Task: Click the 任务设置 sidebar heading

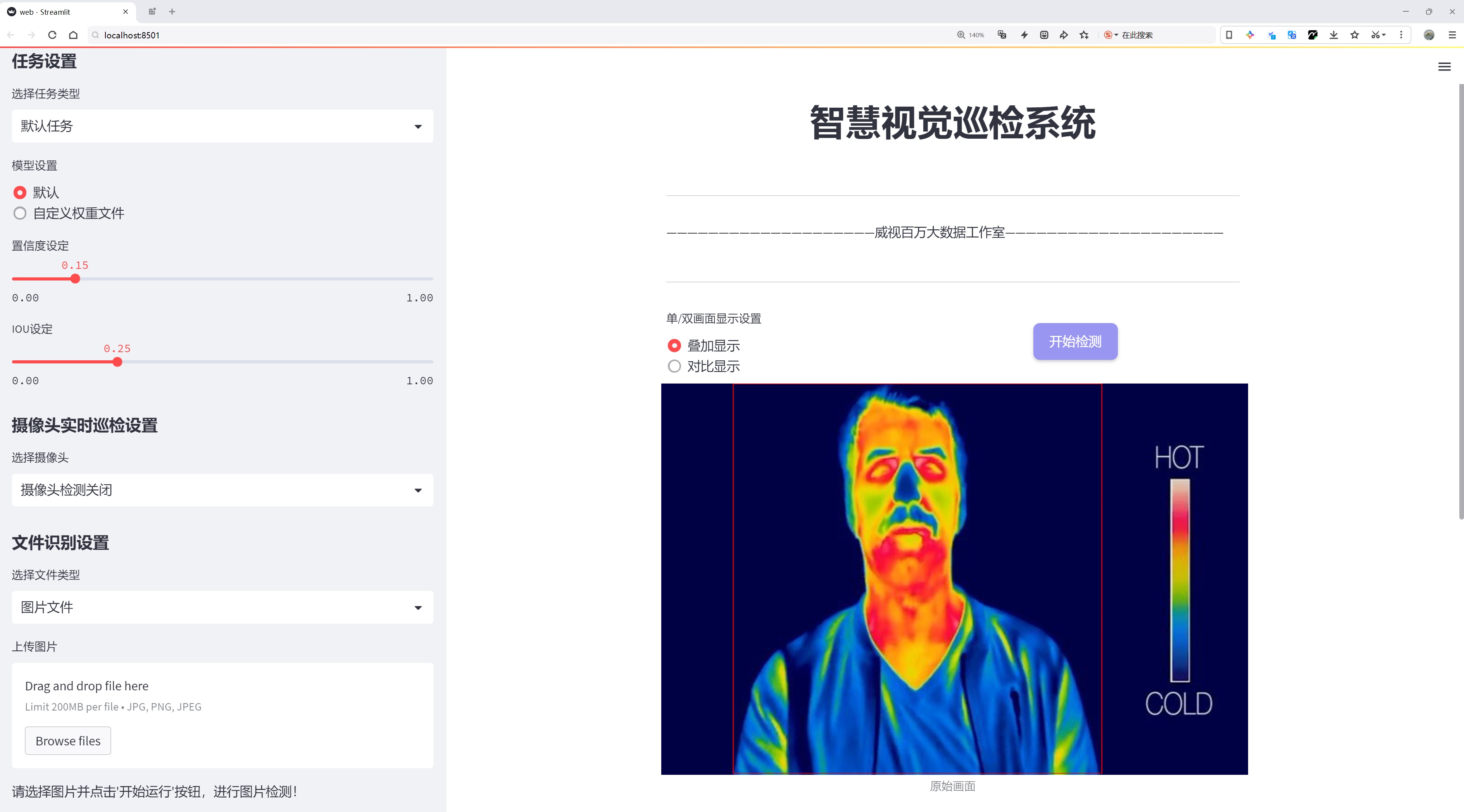Action: click(x=44, y=61)
